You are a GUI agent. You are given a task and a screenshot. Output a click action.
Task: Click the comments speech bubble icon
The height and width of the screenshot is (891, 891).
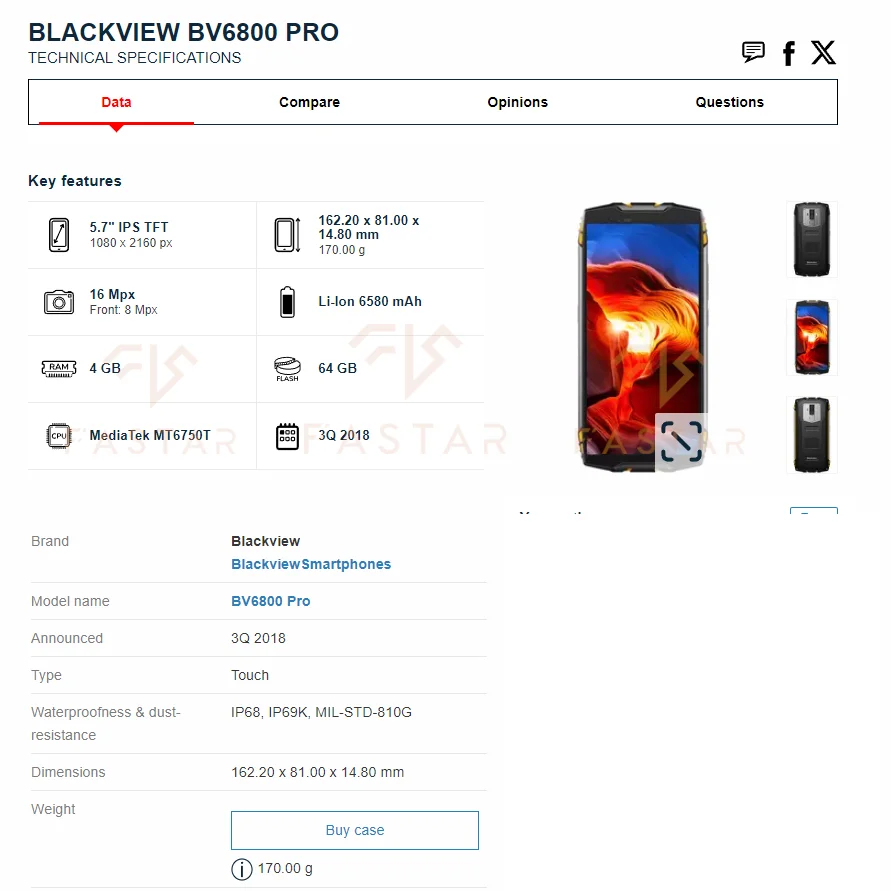click(753, 52)
